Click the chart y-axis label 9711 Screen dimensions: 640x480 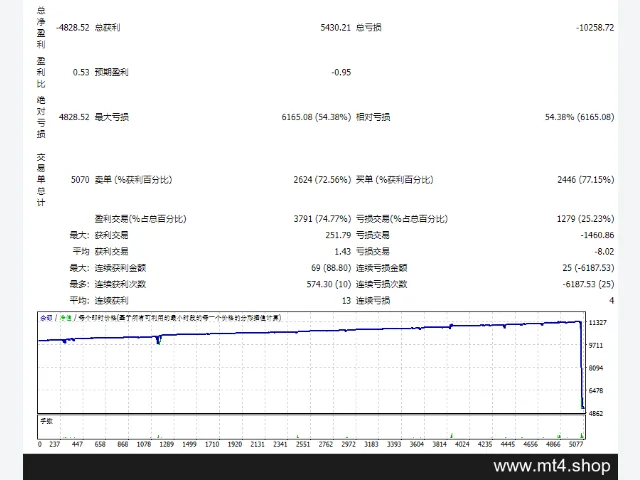coord(596,345)
